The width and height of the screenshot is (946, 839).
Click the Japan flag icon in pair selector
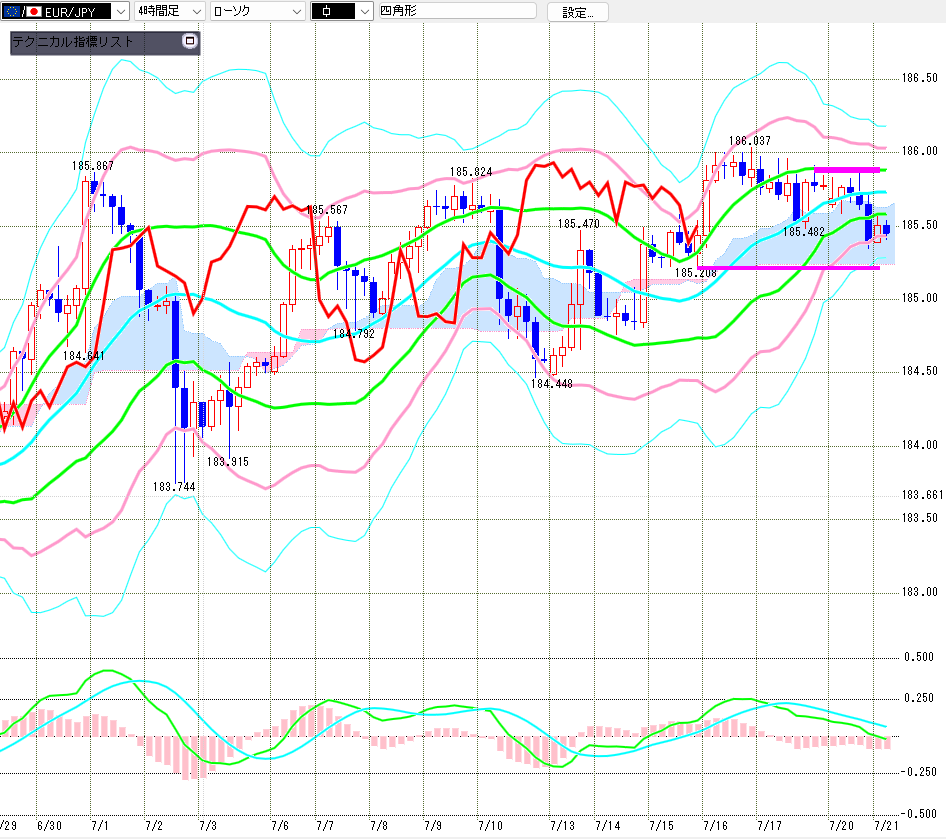(x=33, y=11)
